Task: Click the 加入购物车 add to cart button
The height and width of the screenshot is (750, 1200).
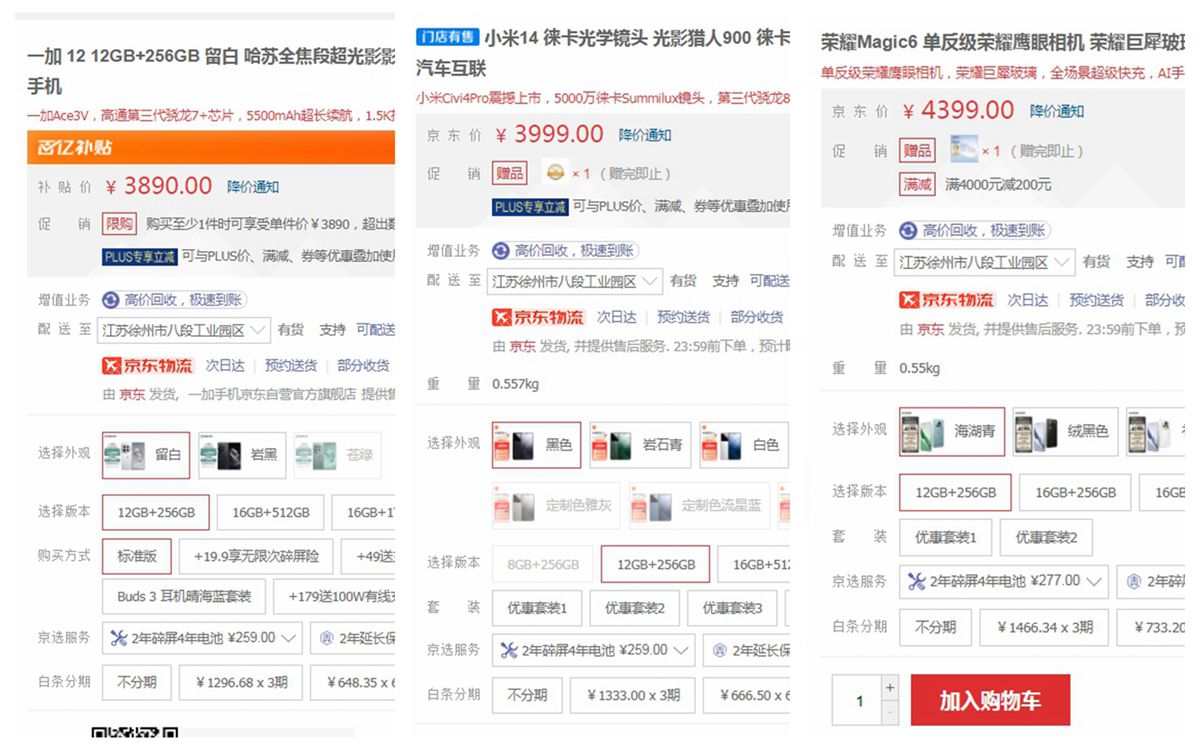Action: (989, 701)
